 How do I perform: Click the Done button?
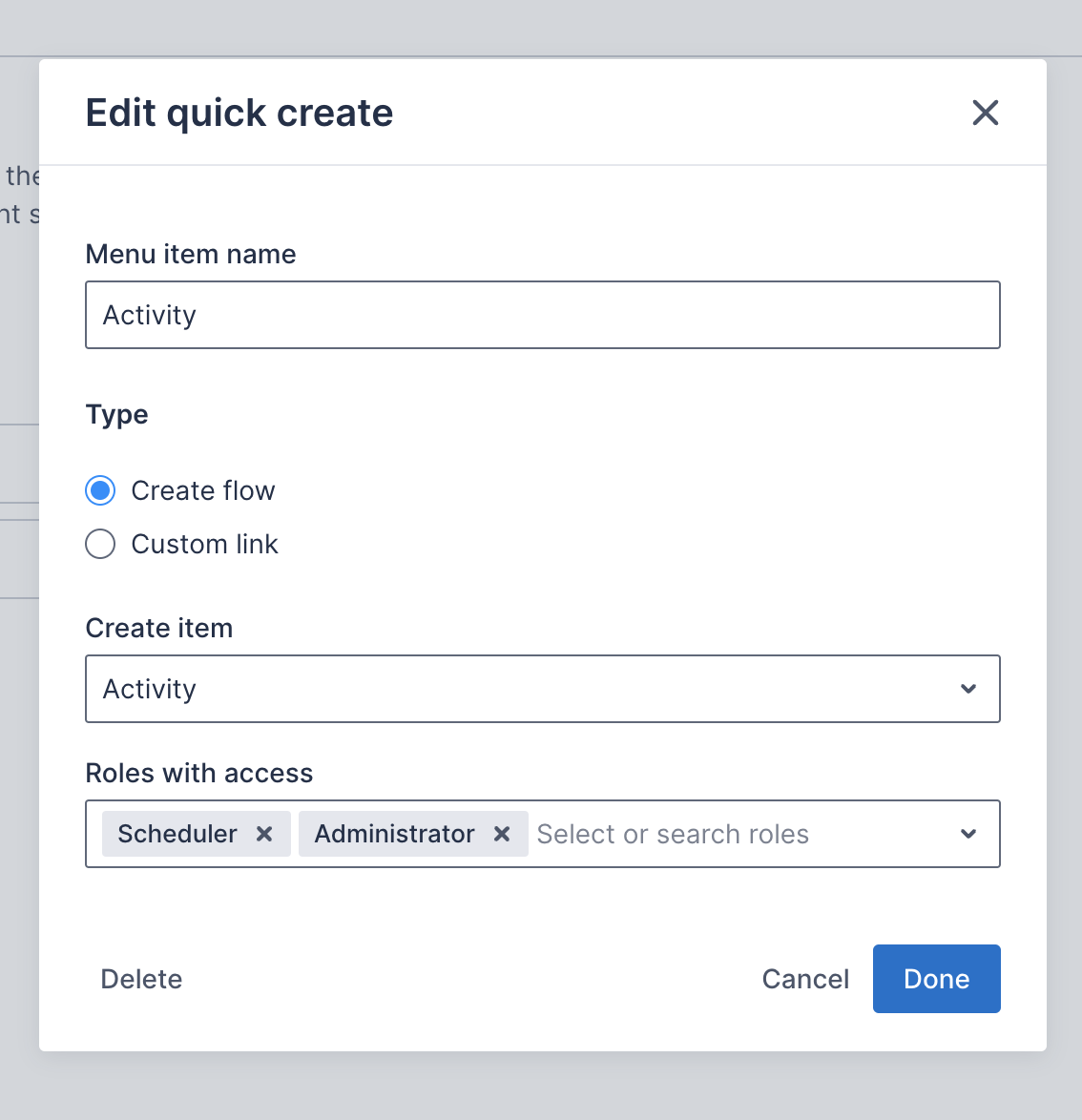tap(936, 978)
